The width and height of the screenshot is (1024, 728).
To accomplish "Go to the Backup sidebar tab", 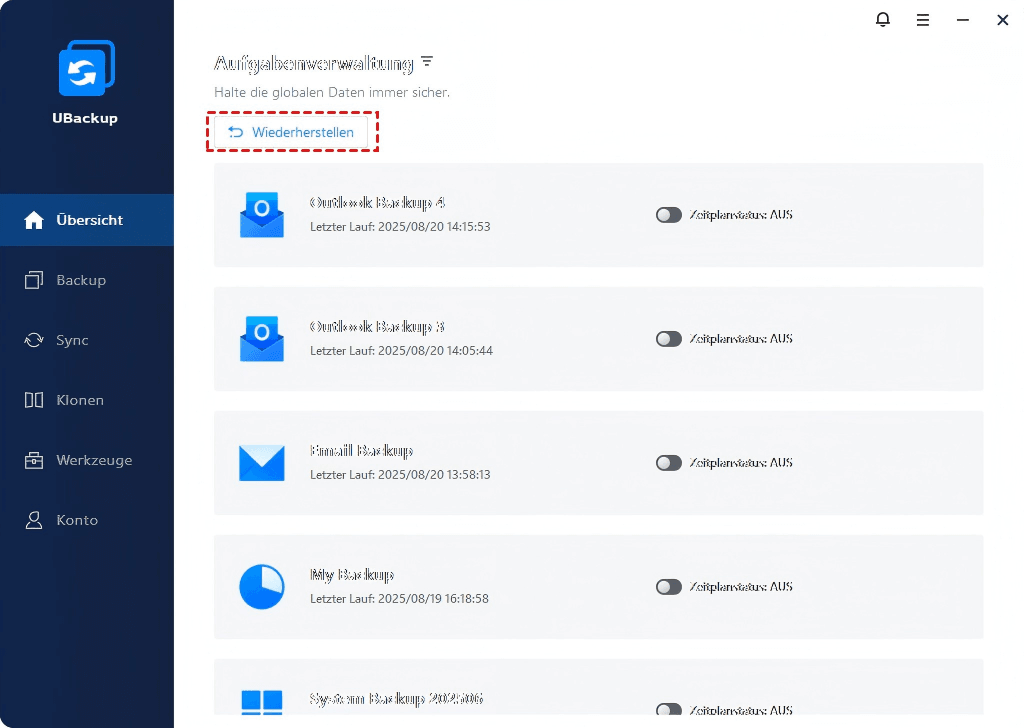I will (x=80, y=280).
